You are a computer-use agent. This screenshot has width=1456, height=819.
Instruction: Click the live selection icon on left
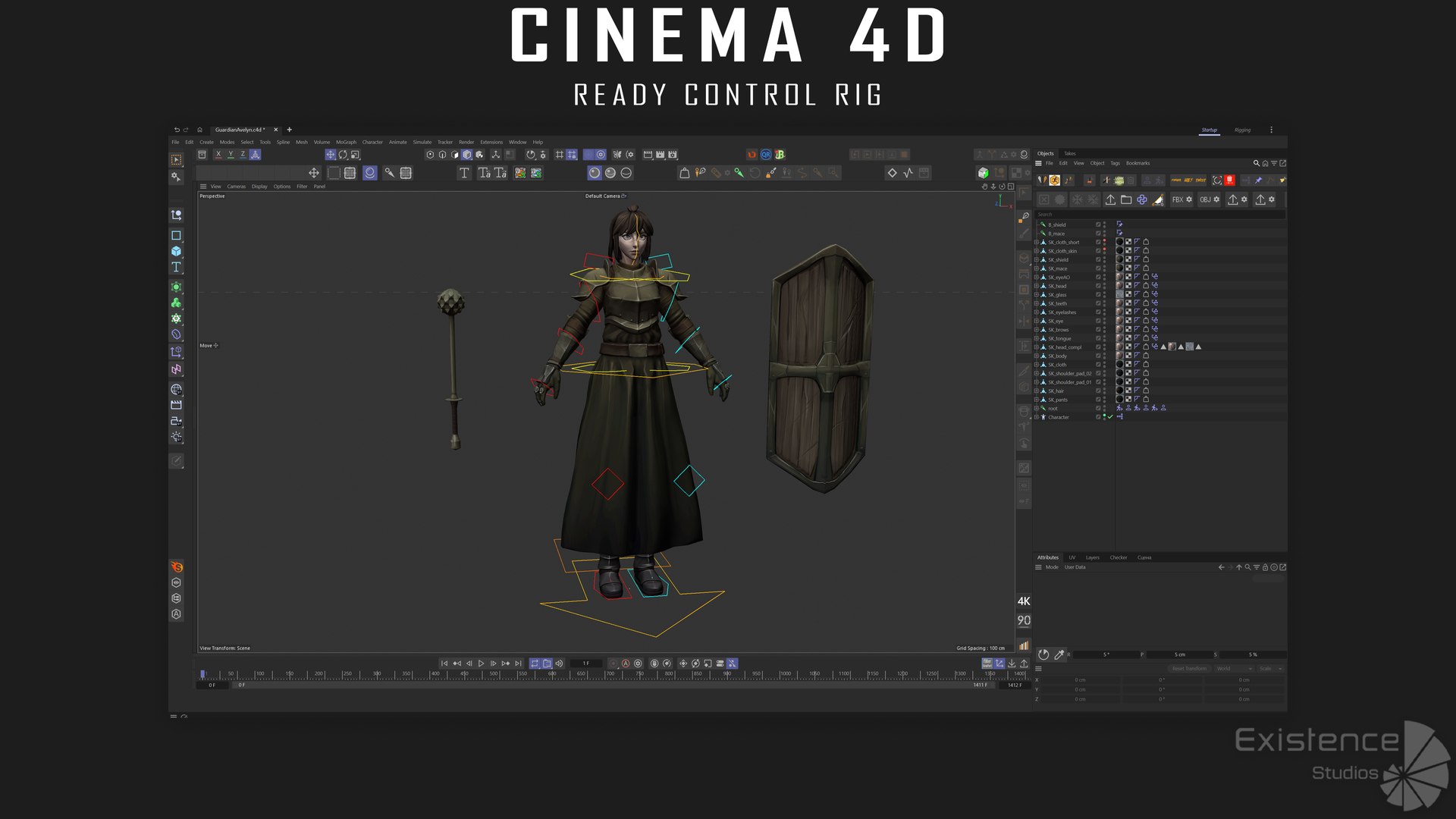pyautogui.click(x=176, y=160)
